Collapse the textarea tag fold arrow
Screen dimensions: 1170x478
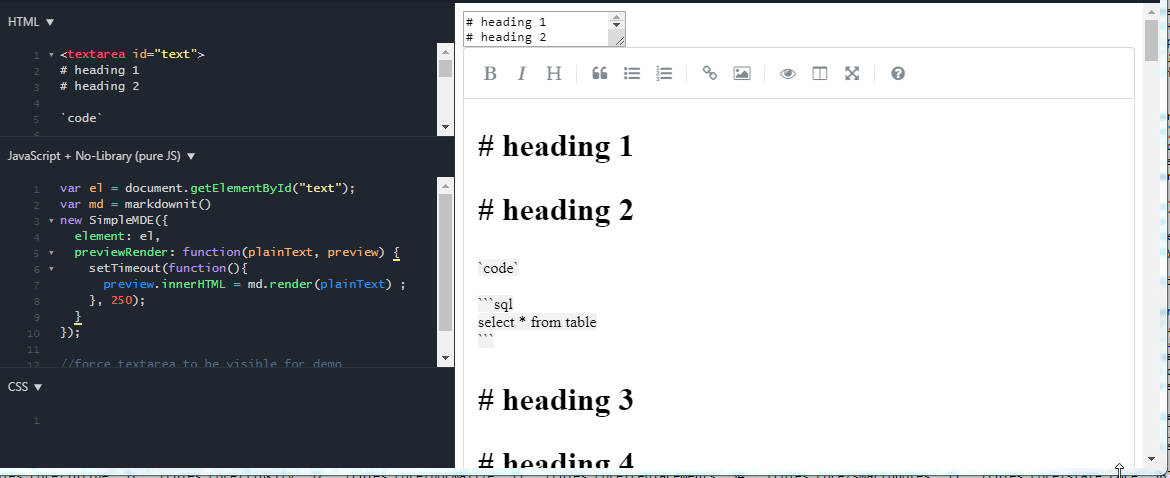point(51,54)
